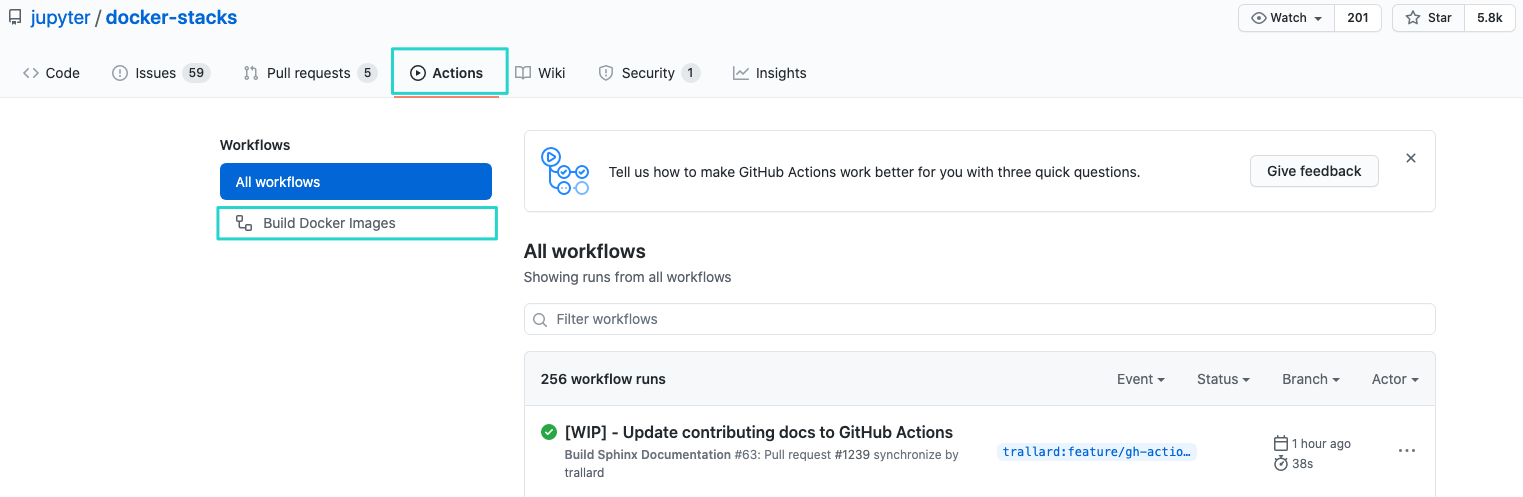Click the '1 hour ago' timestamp

1321,443
